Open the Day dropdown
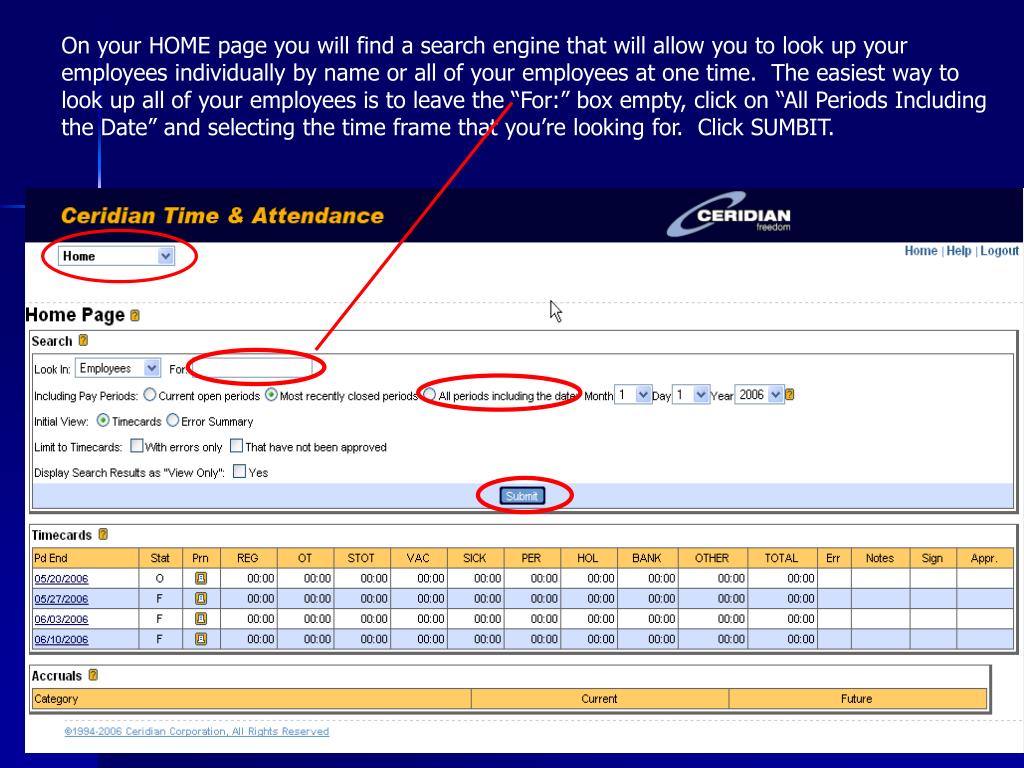The height and width of the screenshot is (768, 1024). (x=691, y=395)
